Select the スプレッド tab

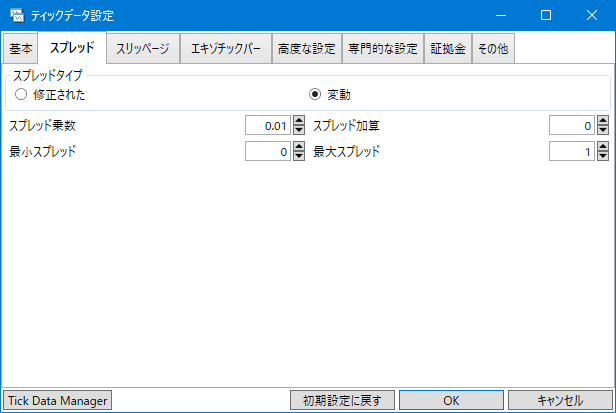(x=72, y=48)
